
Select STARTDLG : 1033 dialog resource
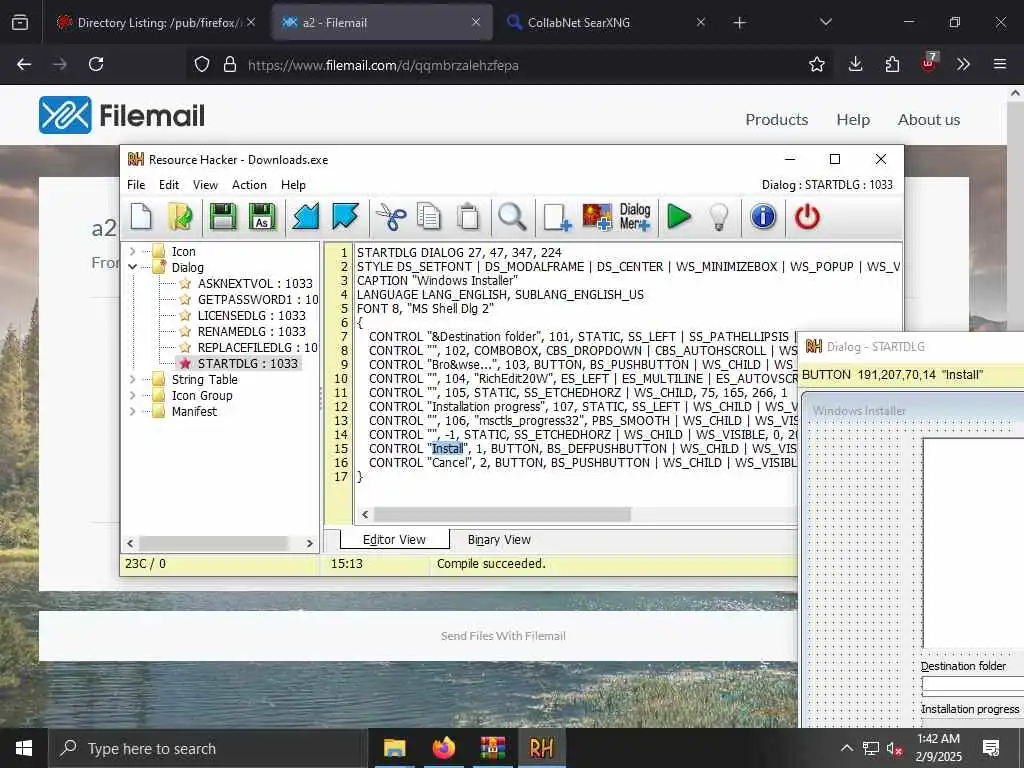pos(248,364)
